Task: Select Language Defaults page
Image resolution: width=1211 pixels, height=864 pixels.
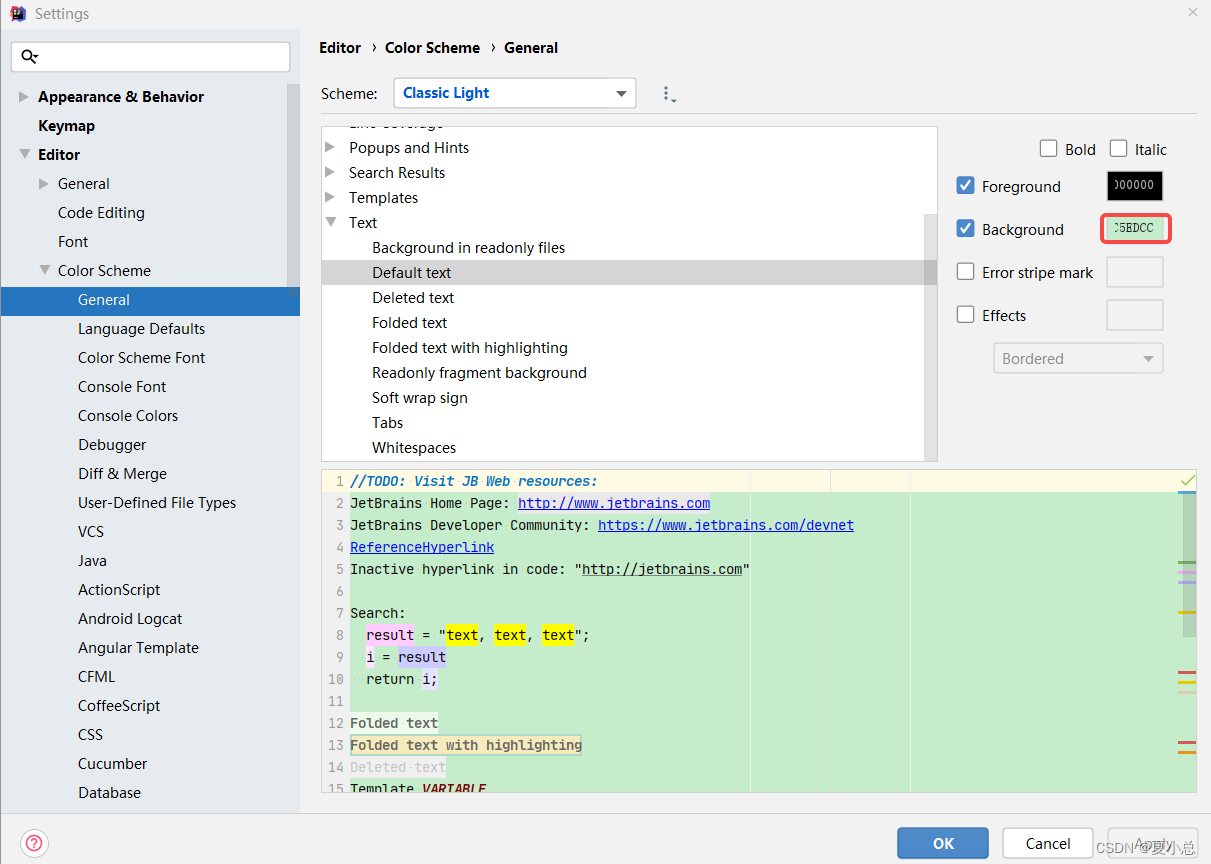Action: coord(142,329)
